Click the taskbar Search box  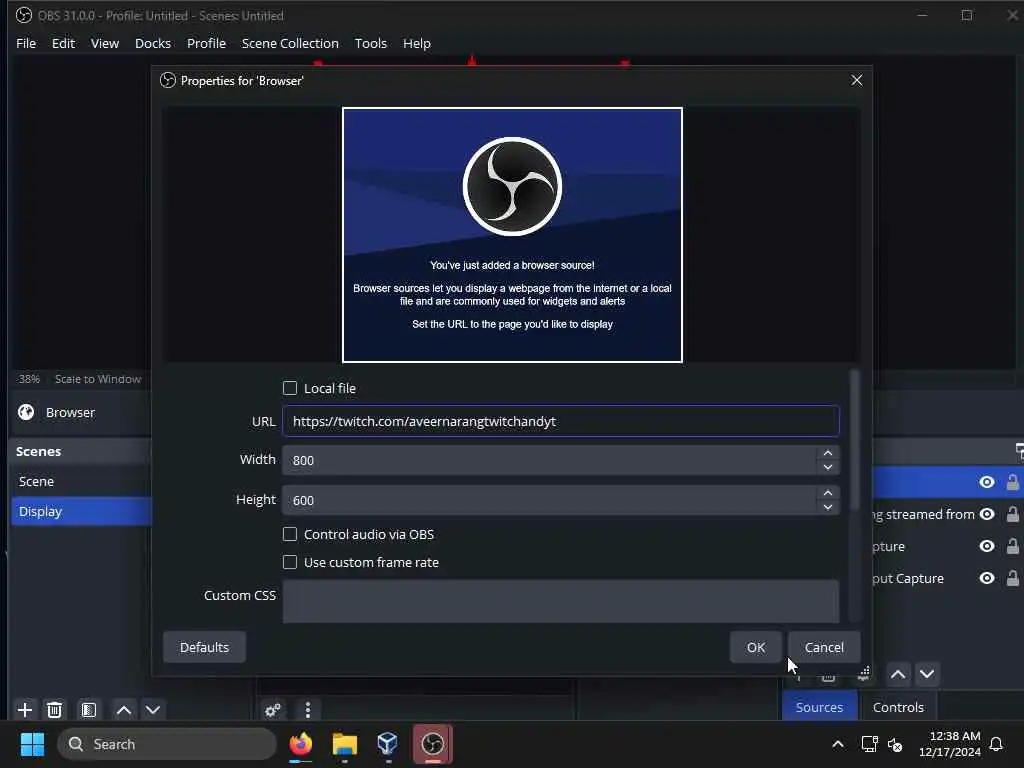(x=167, y=744)
